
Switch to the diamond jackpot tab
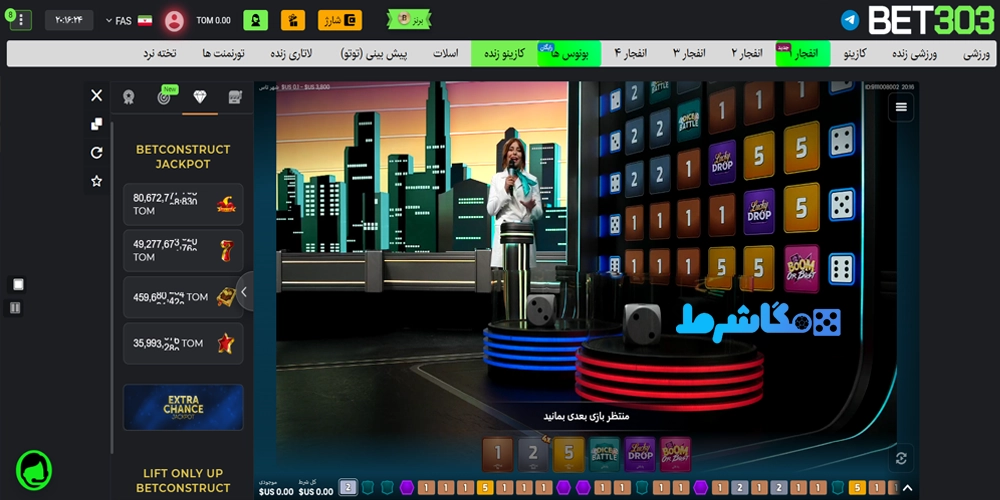200,97
